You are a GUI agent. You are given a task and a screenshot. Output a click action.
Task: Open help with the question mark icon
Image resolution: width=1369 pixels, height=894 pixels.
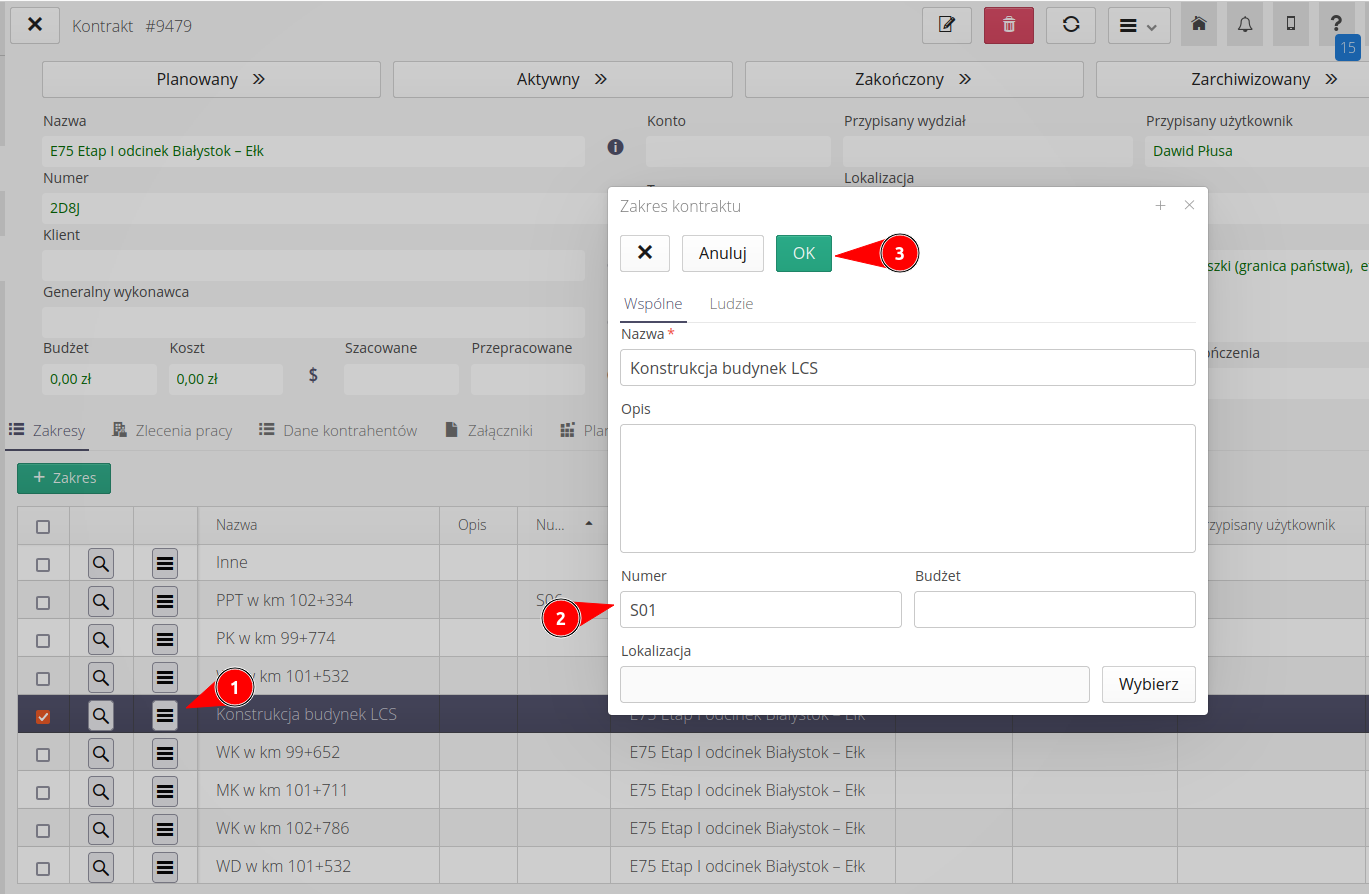1336,24
